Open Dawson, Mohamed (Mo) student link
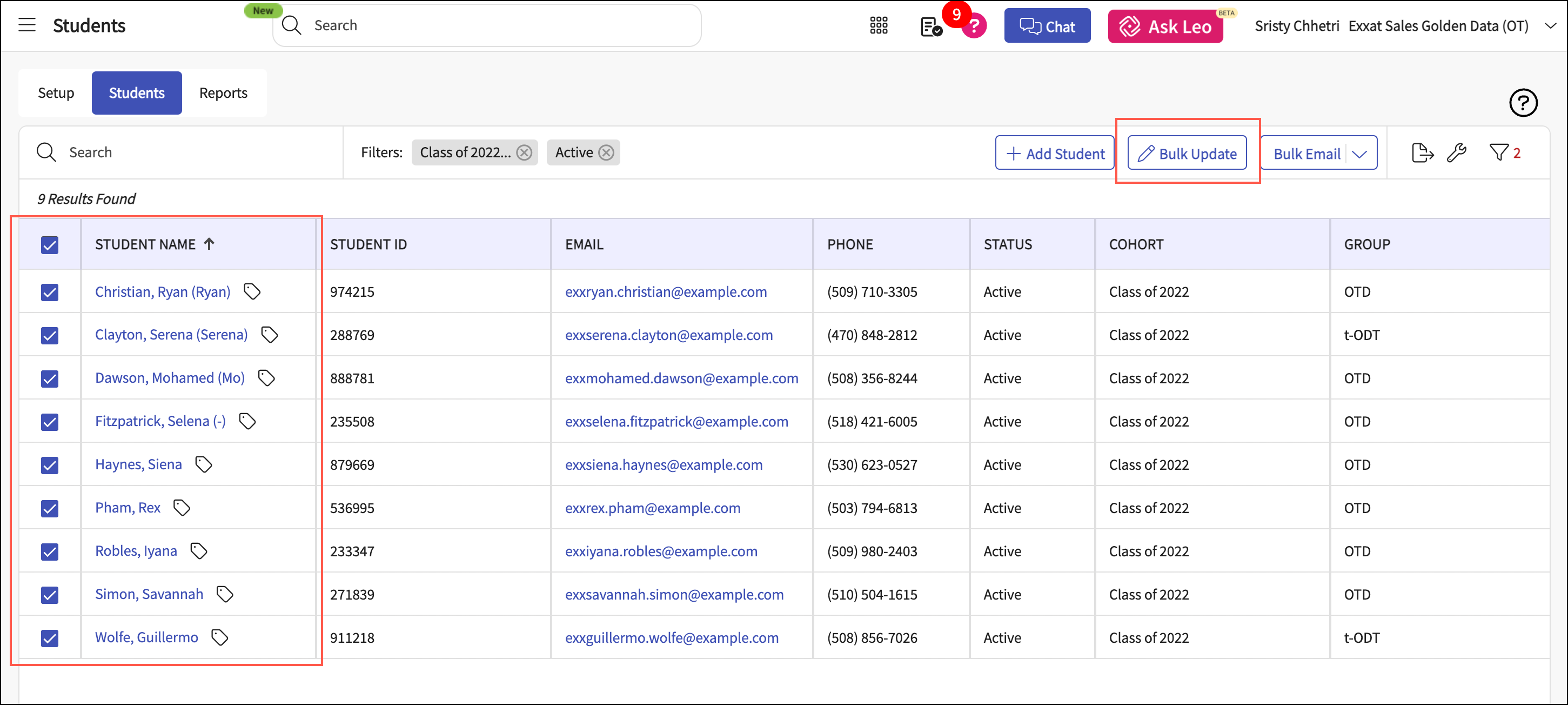Viewport: 1568px width, 705px height. click(x=170, y=378)
